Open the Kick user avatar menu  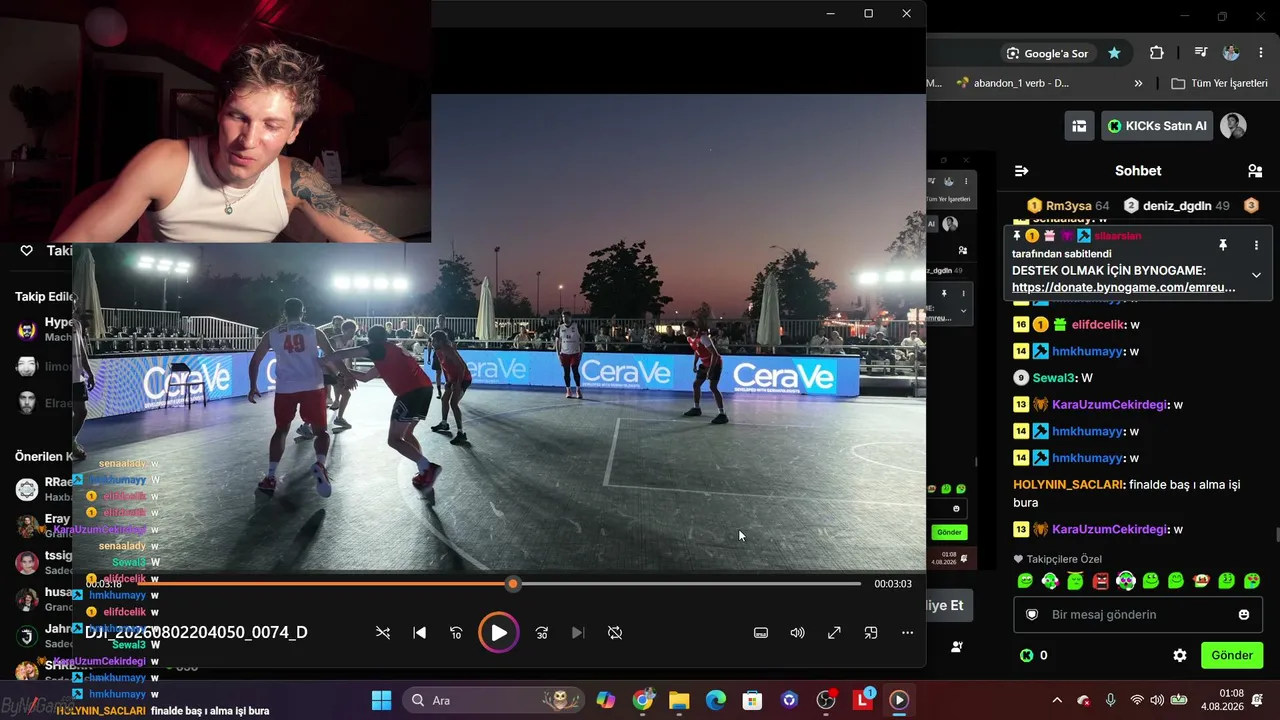click(1233, 126)
